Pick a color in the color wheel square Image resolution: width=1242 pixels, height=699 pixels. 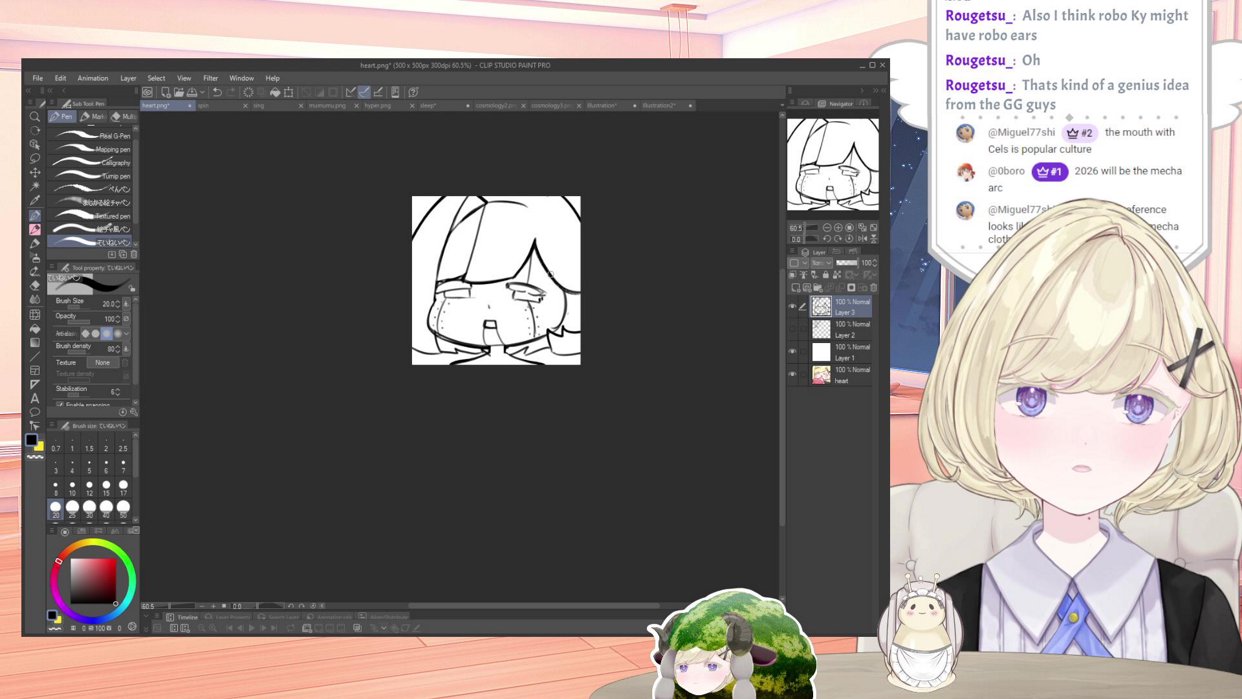[x=94, y=580]
